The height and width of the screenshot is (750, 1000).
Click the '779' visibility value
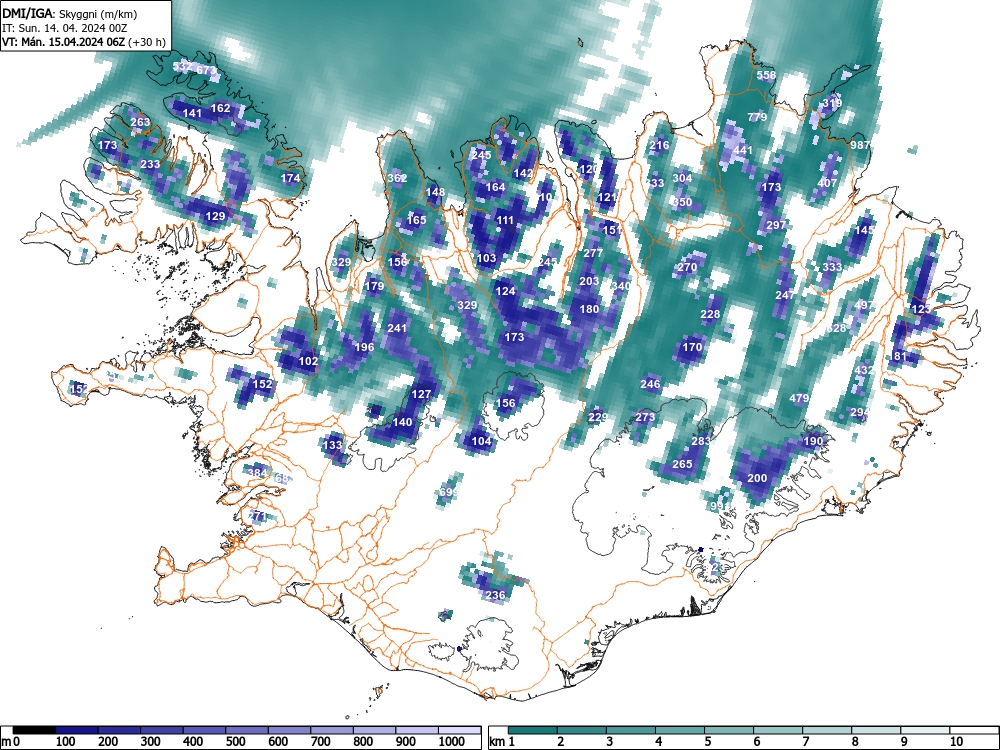coord(757,117)
